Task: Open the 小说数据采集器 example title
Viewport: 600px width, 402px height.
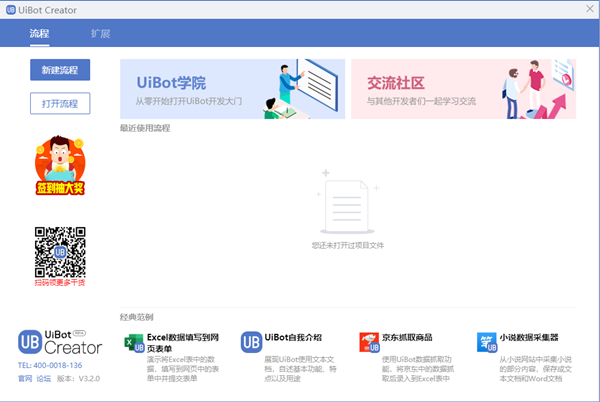Action: [529, 337]
